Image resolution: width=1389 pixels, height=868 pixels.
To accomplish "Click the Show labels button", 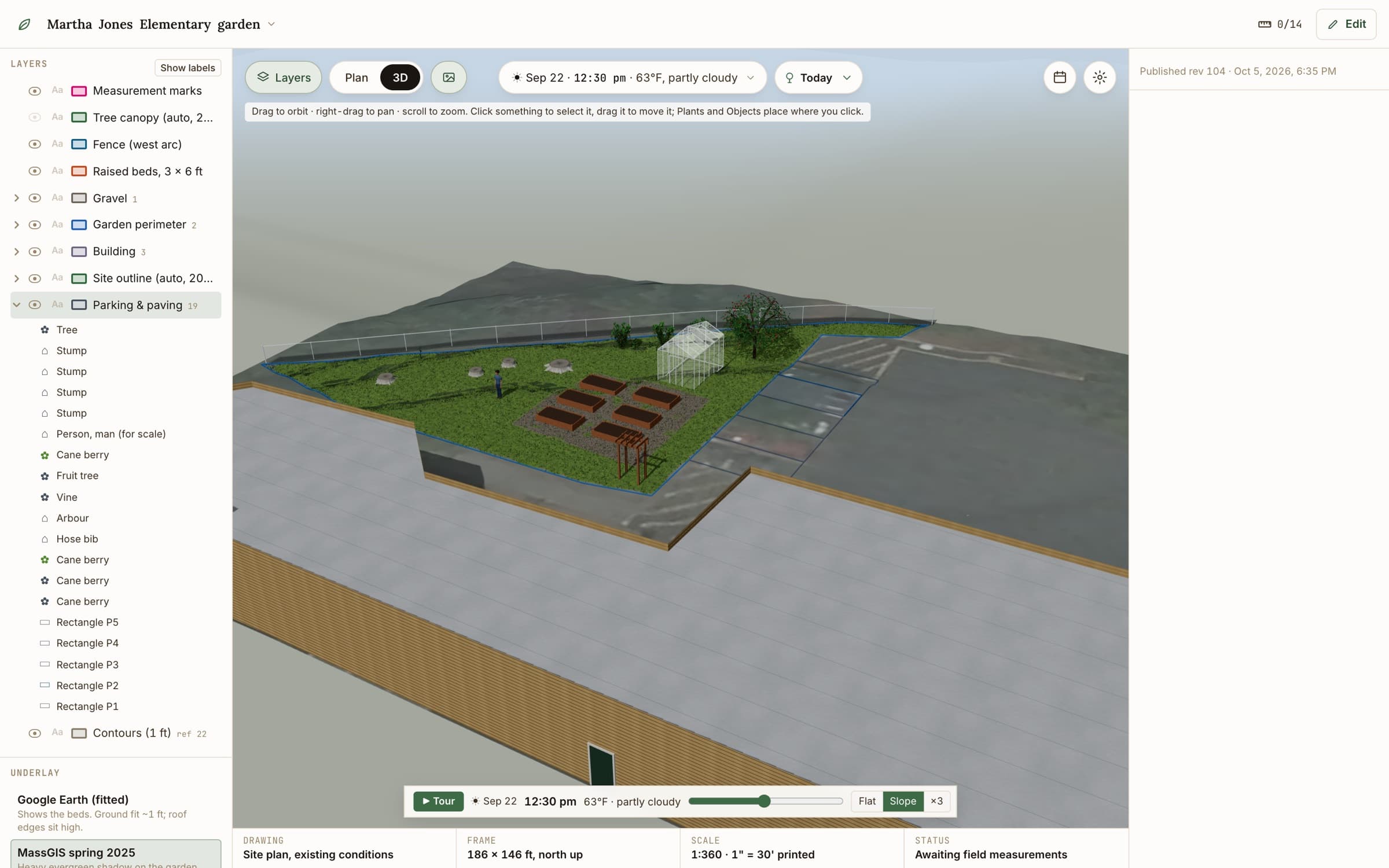I will [188, 68].
